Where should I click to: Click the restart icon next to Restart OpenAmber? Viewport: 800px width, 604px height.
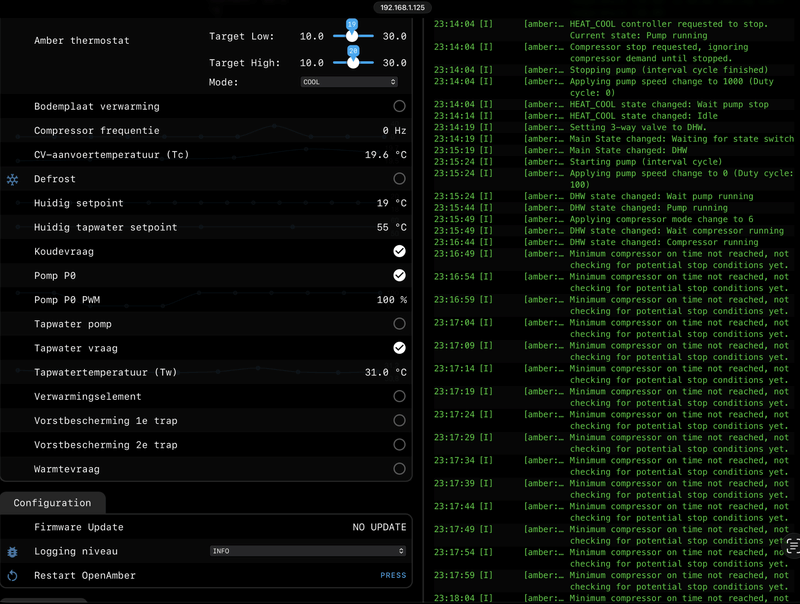(x=13, y=576)
